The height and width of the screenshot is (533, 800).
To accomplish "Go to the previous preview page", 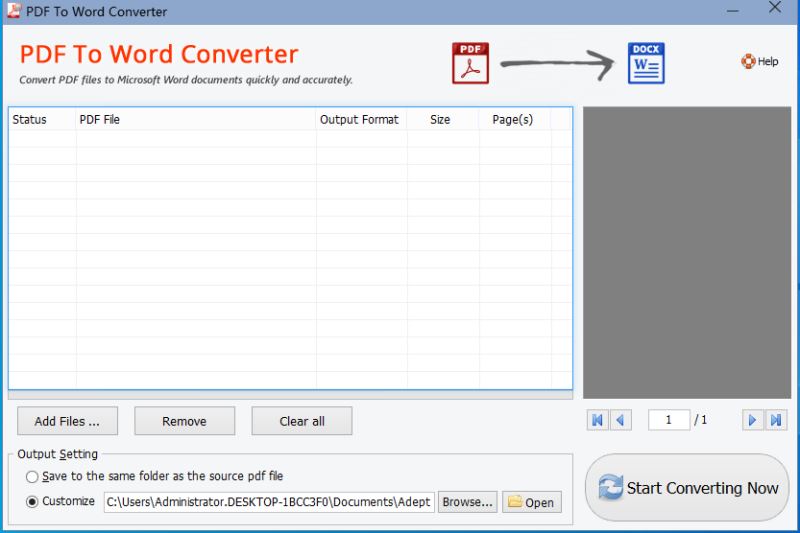I will click(620, 420).
